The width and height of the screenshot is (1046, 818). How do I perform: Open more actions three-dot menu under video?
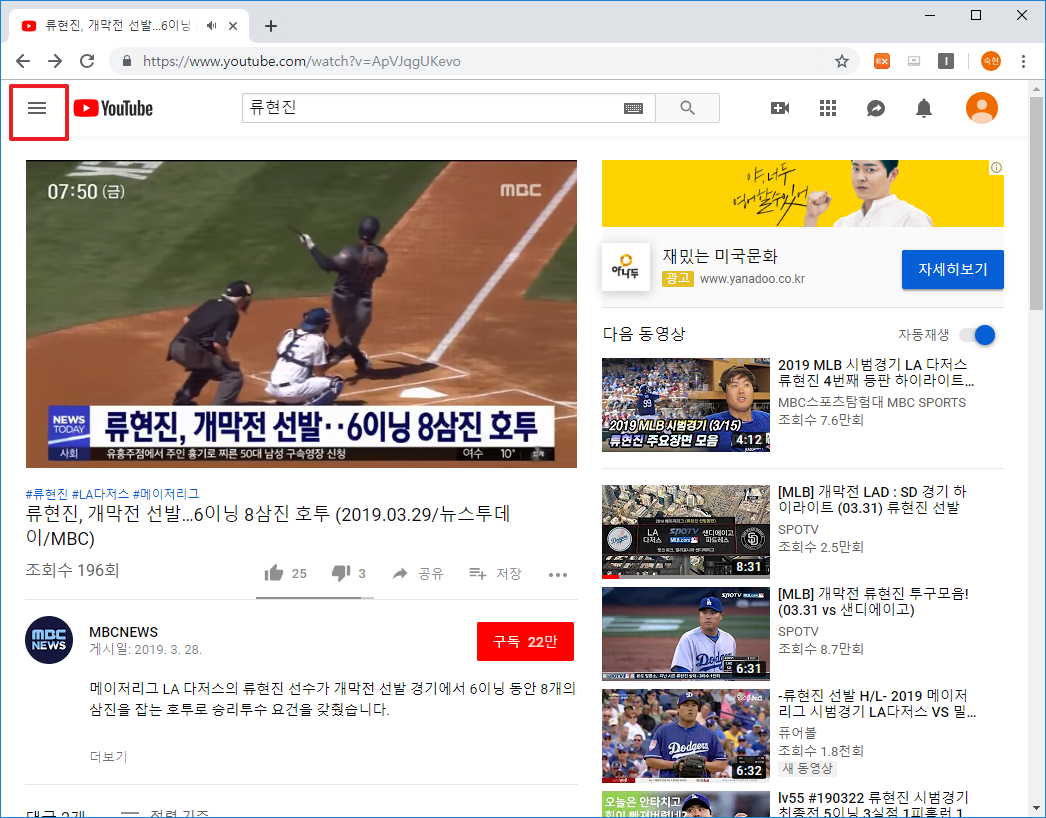pos(558,574)
